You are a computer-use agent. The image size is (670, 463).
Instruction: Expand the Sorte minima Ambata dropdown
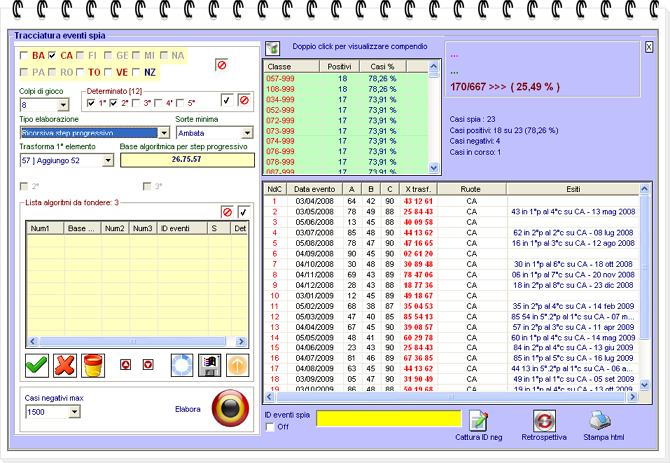[247, 133]
